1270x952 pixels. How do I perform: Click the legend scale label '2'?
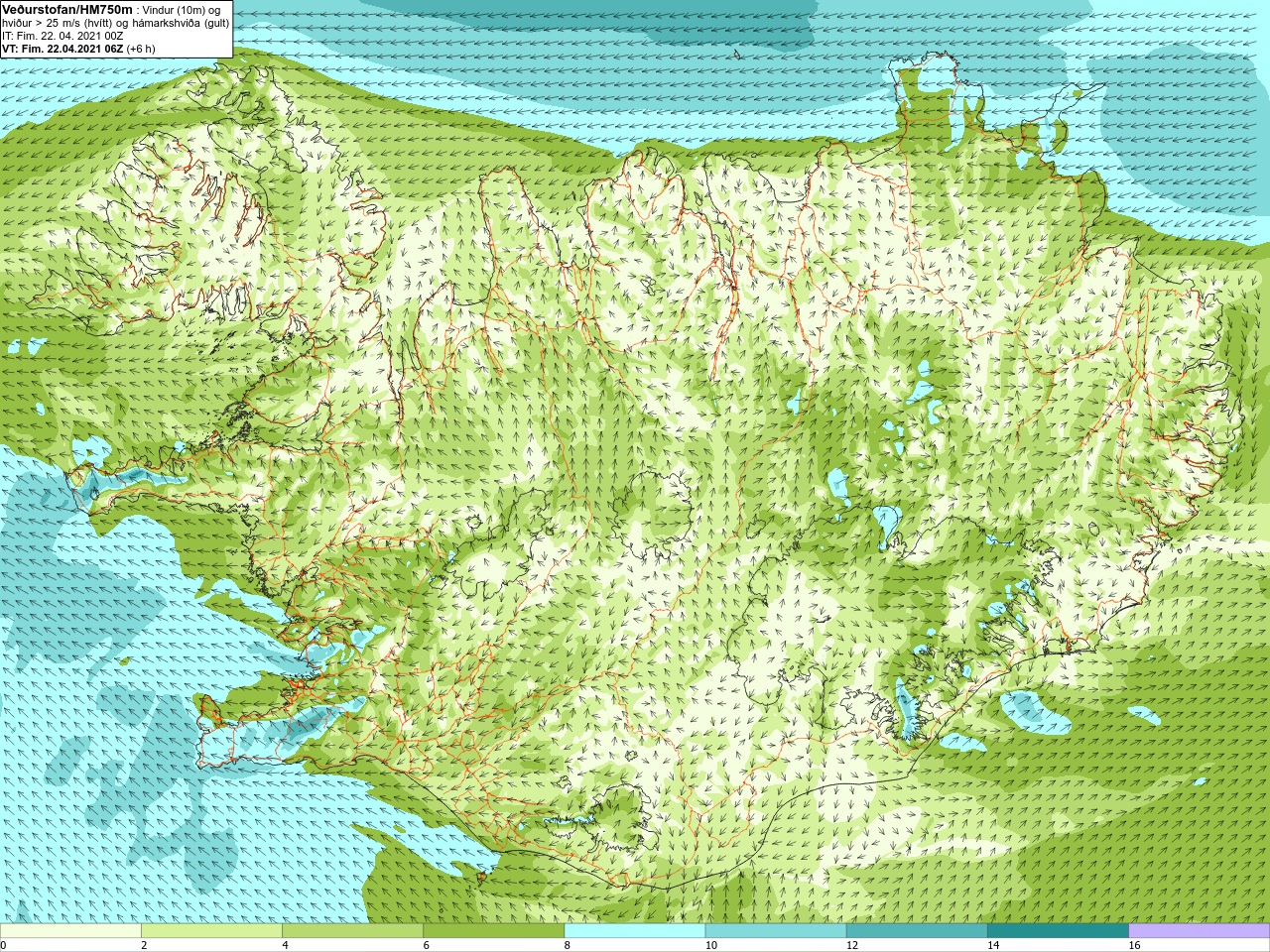(x=144, y=945)
